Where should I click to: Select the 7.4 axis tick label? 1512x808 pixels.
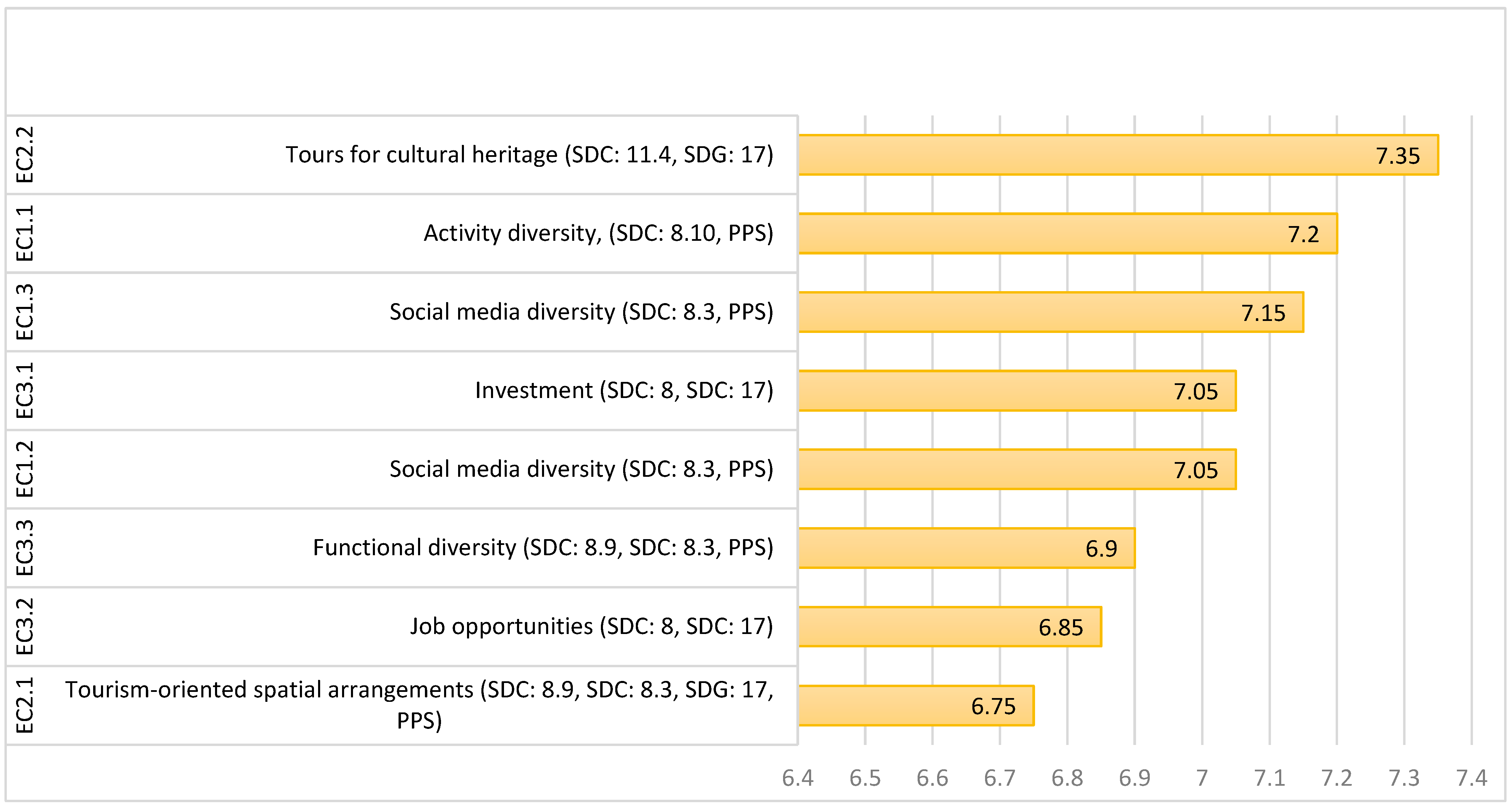point(1472,778)
